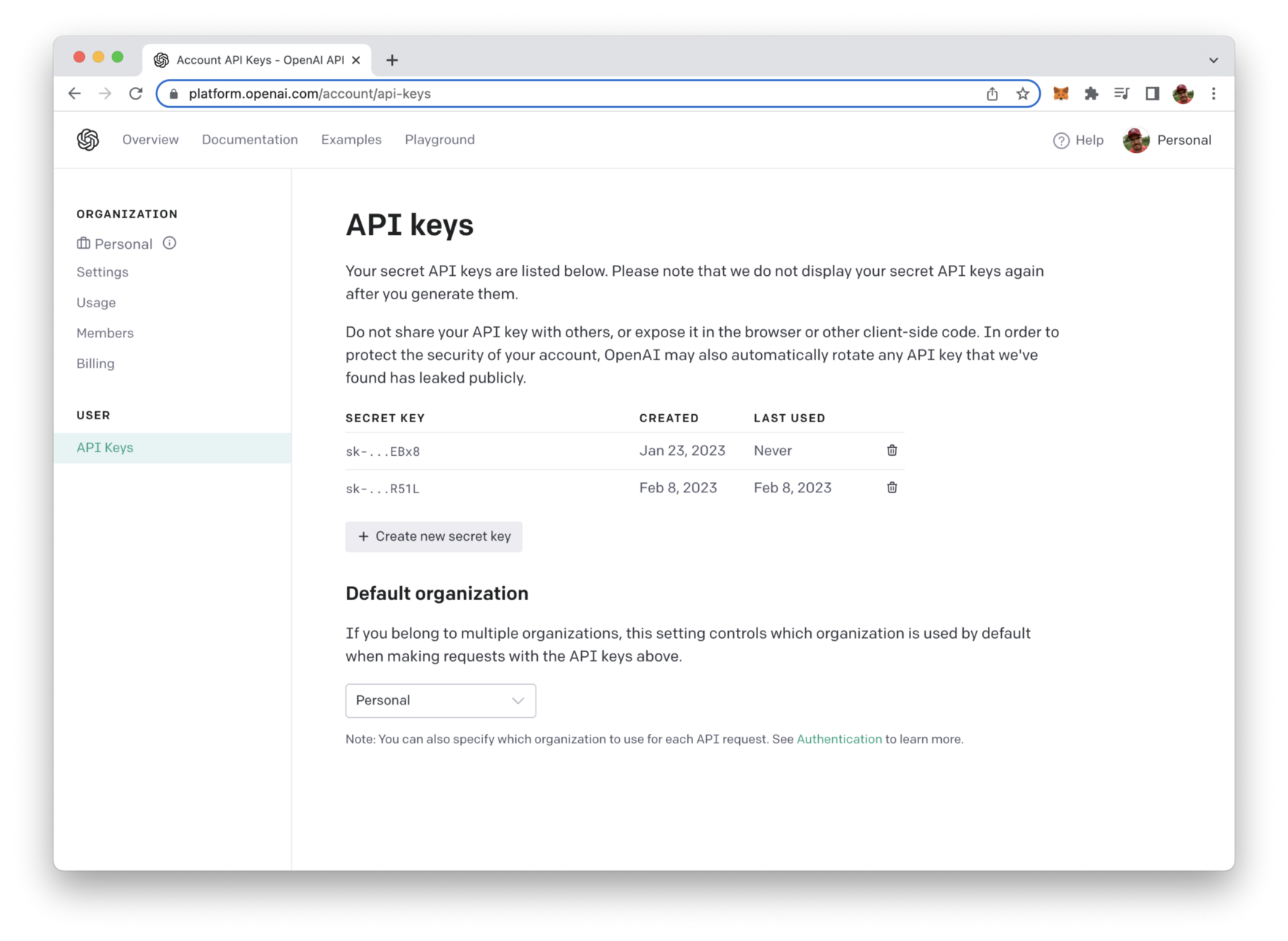Switch to the Documentation menu item
The height and width of the screenshot is (941, 1288).
point(250,139)
